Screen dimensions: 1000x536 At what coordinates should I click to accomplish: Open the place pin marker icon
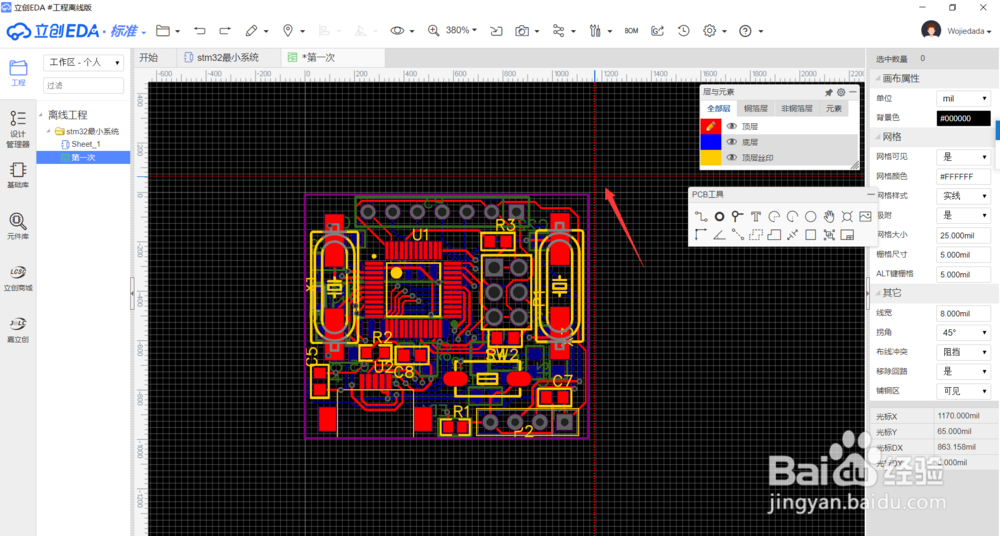pos(288,31)
